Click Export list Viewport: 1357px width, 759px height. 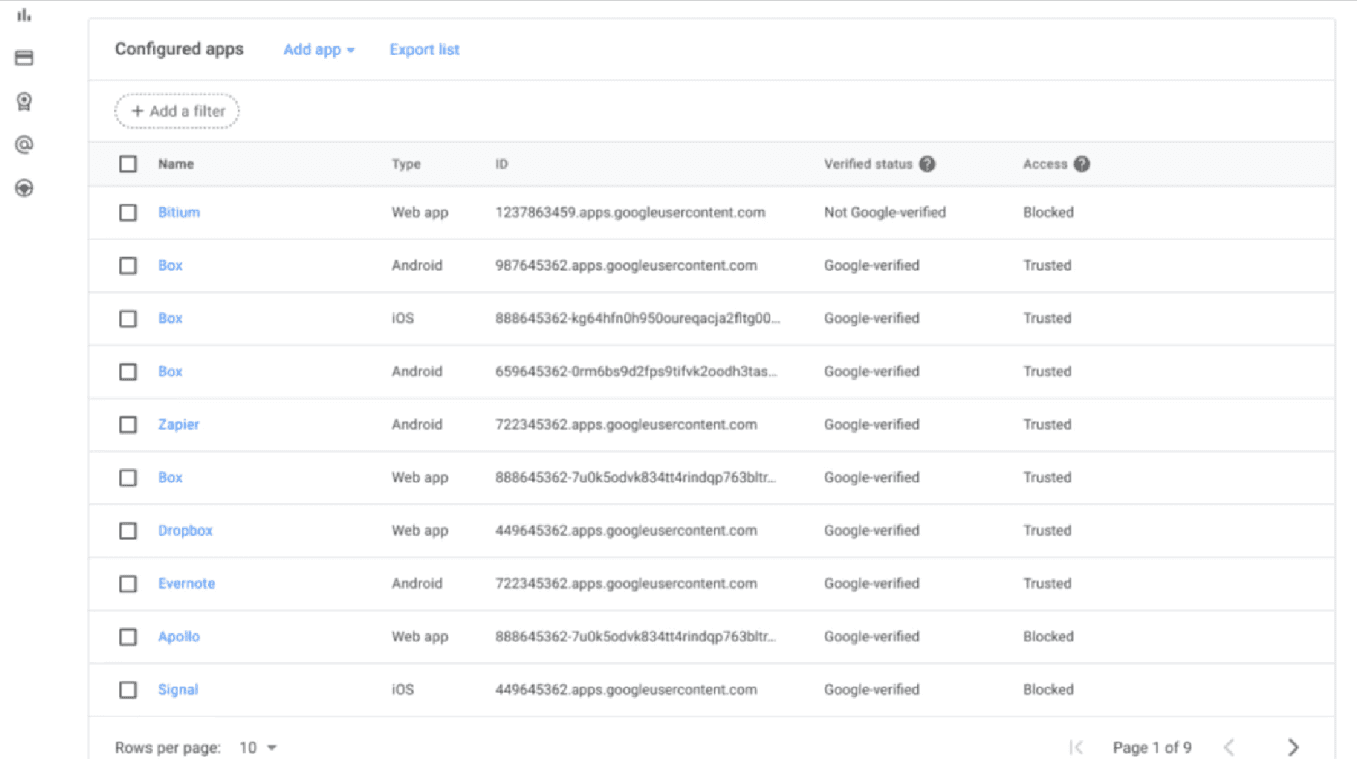[424, 49]
